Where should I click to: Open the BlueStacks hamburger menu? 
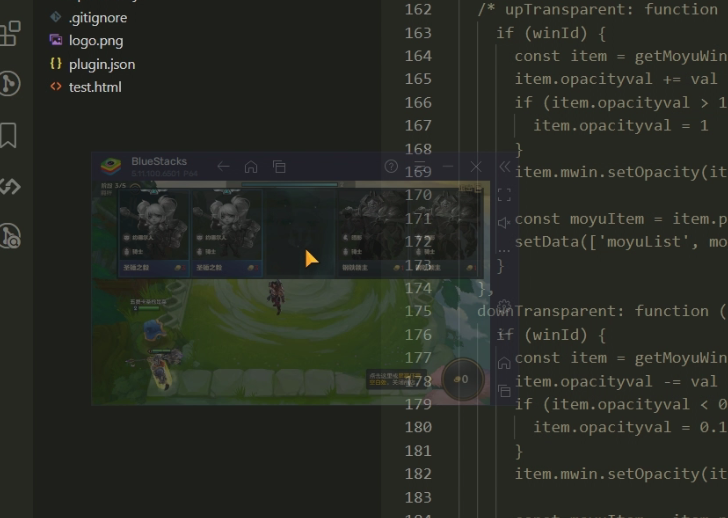point(420,166)
